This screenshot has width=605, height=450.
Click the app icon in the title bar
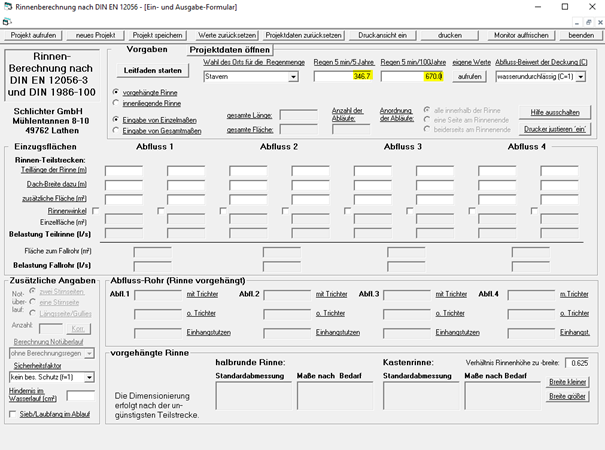[x=8, y=7]
